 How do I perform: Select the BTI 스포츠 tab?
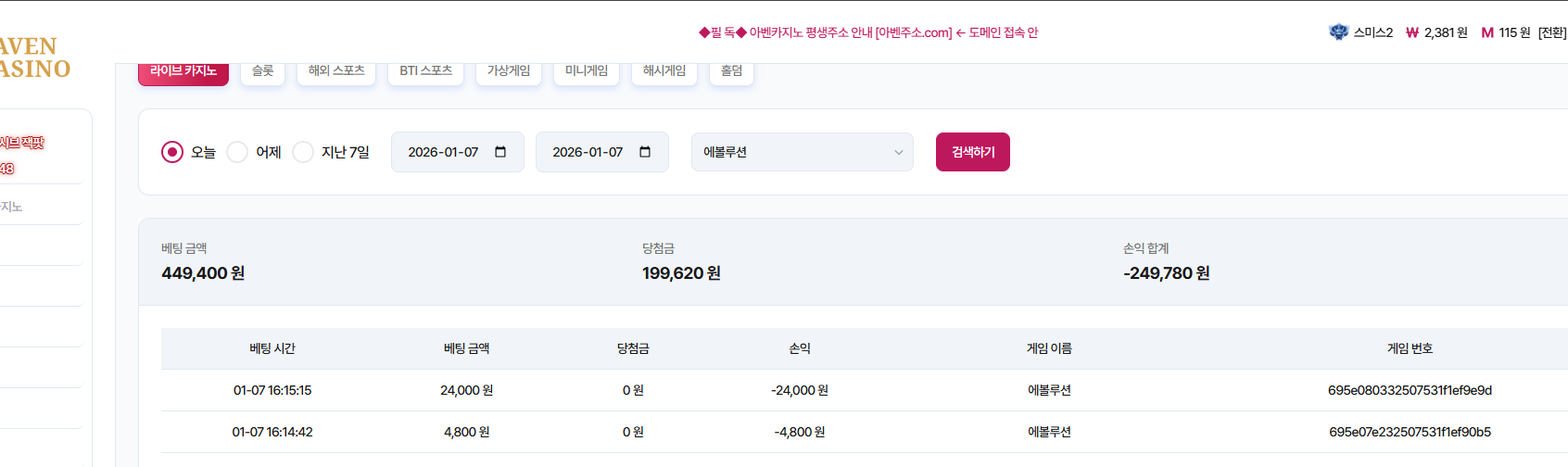pyautogui.click(x=425, y=71)
